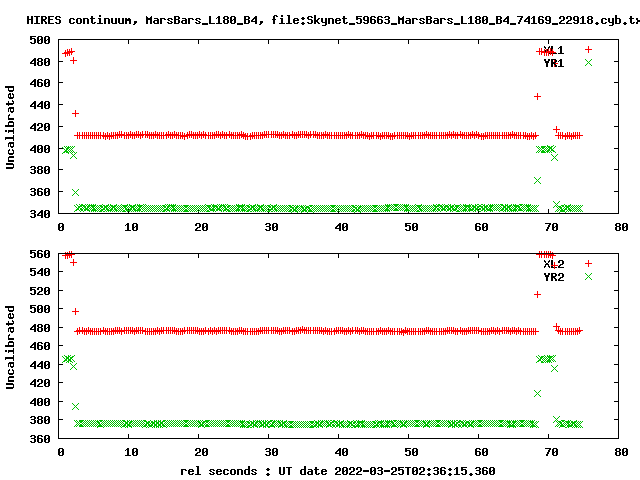Click the isolated XL1 point near 447 at 68 seconds
The height and width of the screenshot is (480, 640).
(x=537, y=97)
